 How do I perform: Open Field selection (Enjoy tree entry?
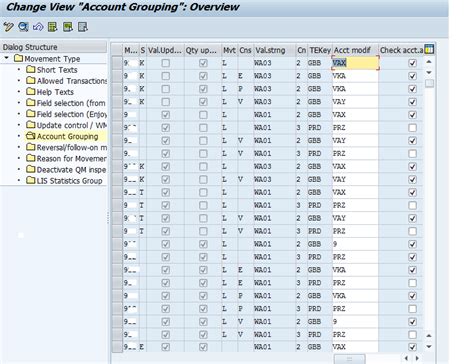pyautogui.click(x=72, y=114)
